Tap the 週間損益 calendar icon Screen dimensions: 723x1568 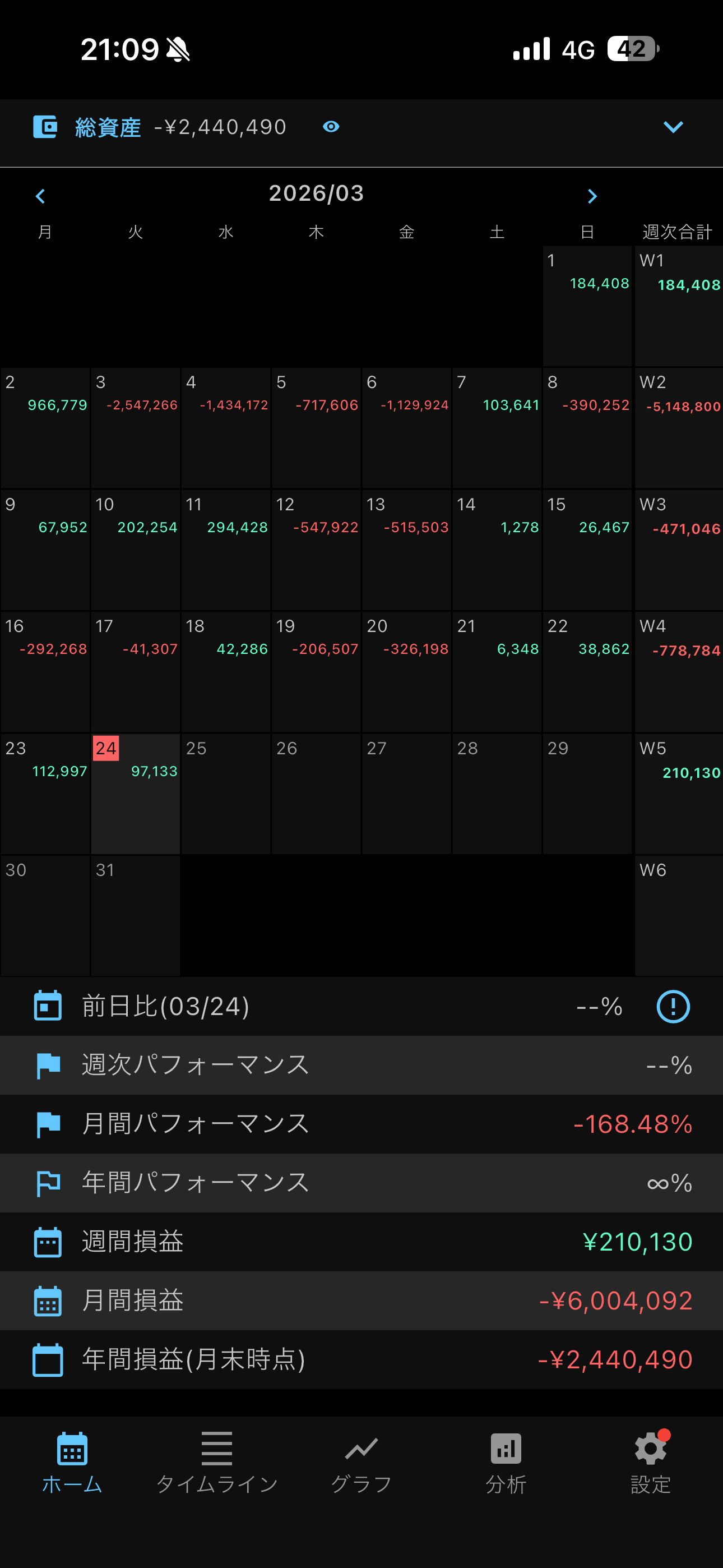coord(48,1242)
